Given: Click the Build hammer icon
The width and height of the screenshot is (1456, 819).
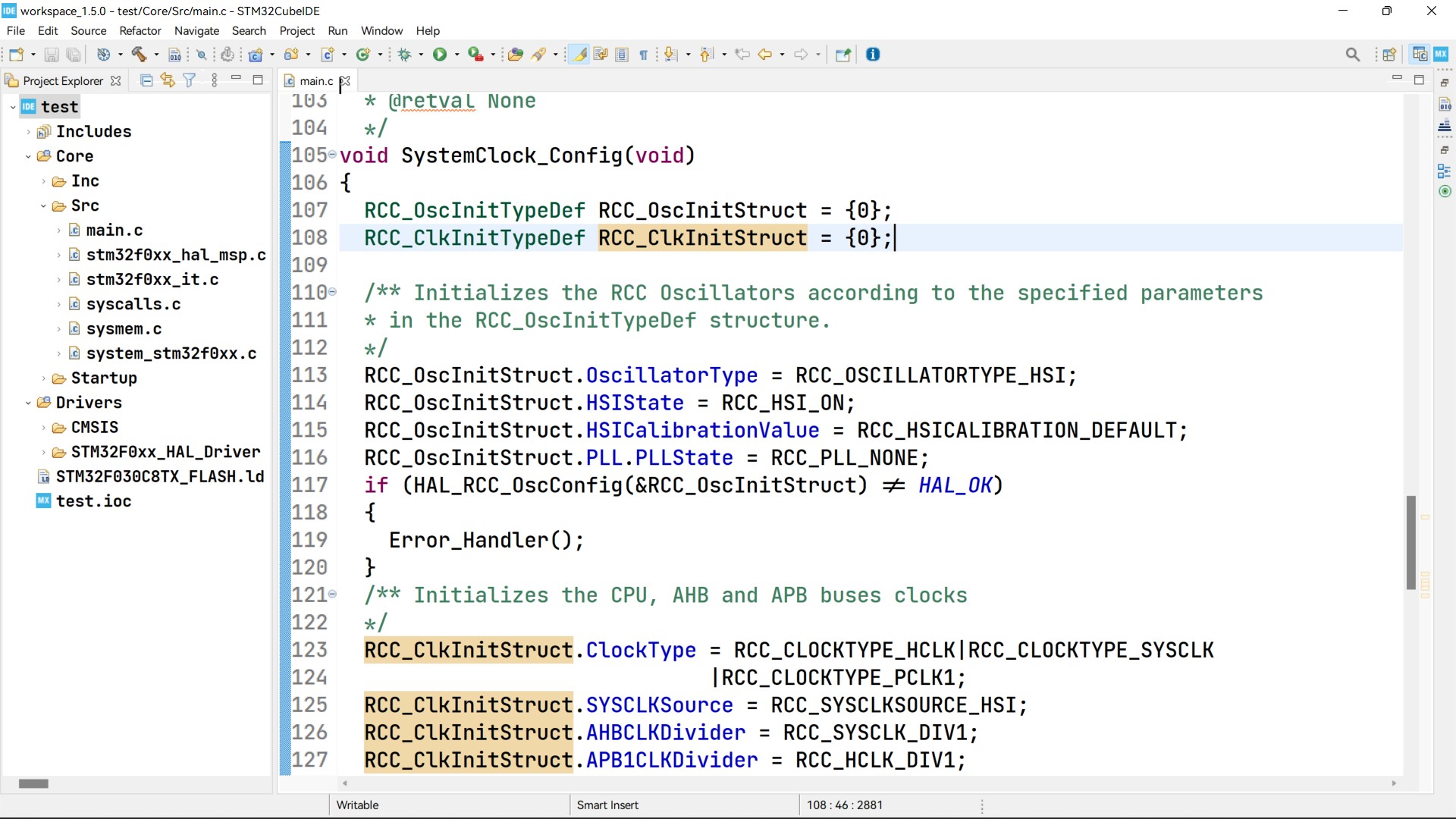Looking at the screenshot, I should [x=139, y=55].
